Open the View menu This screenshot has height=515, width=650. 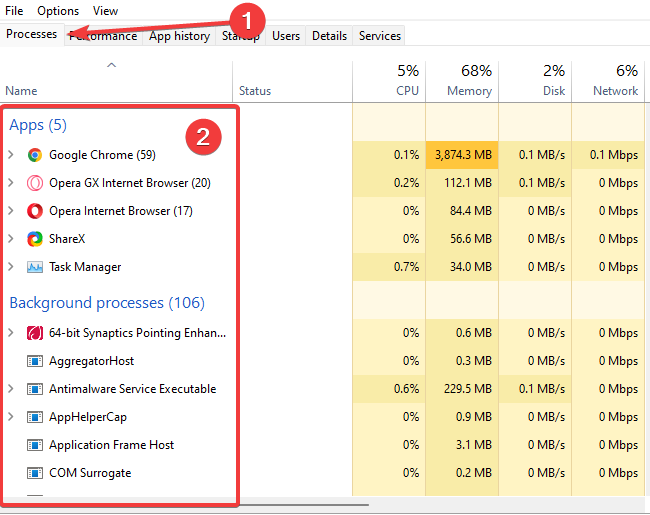click(105, 11)
